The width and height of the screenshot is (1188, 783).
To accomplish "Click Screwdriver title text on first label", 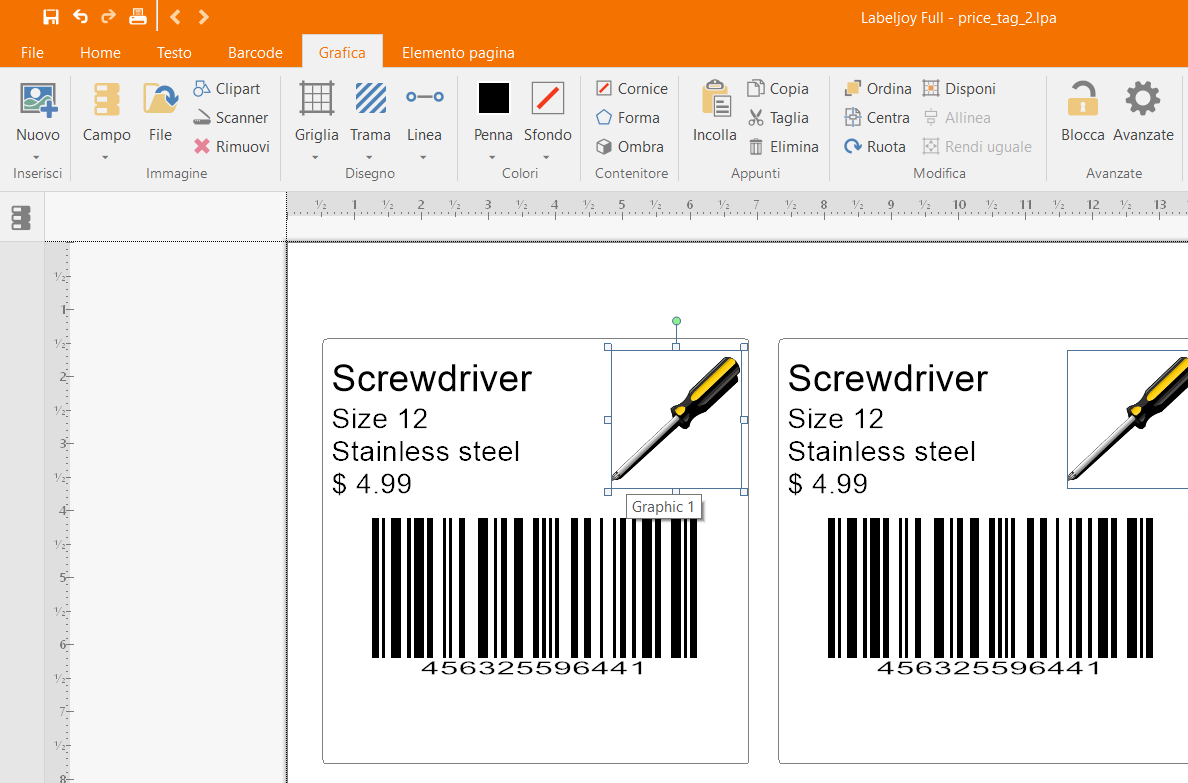I will click(x=432, y=378).
